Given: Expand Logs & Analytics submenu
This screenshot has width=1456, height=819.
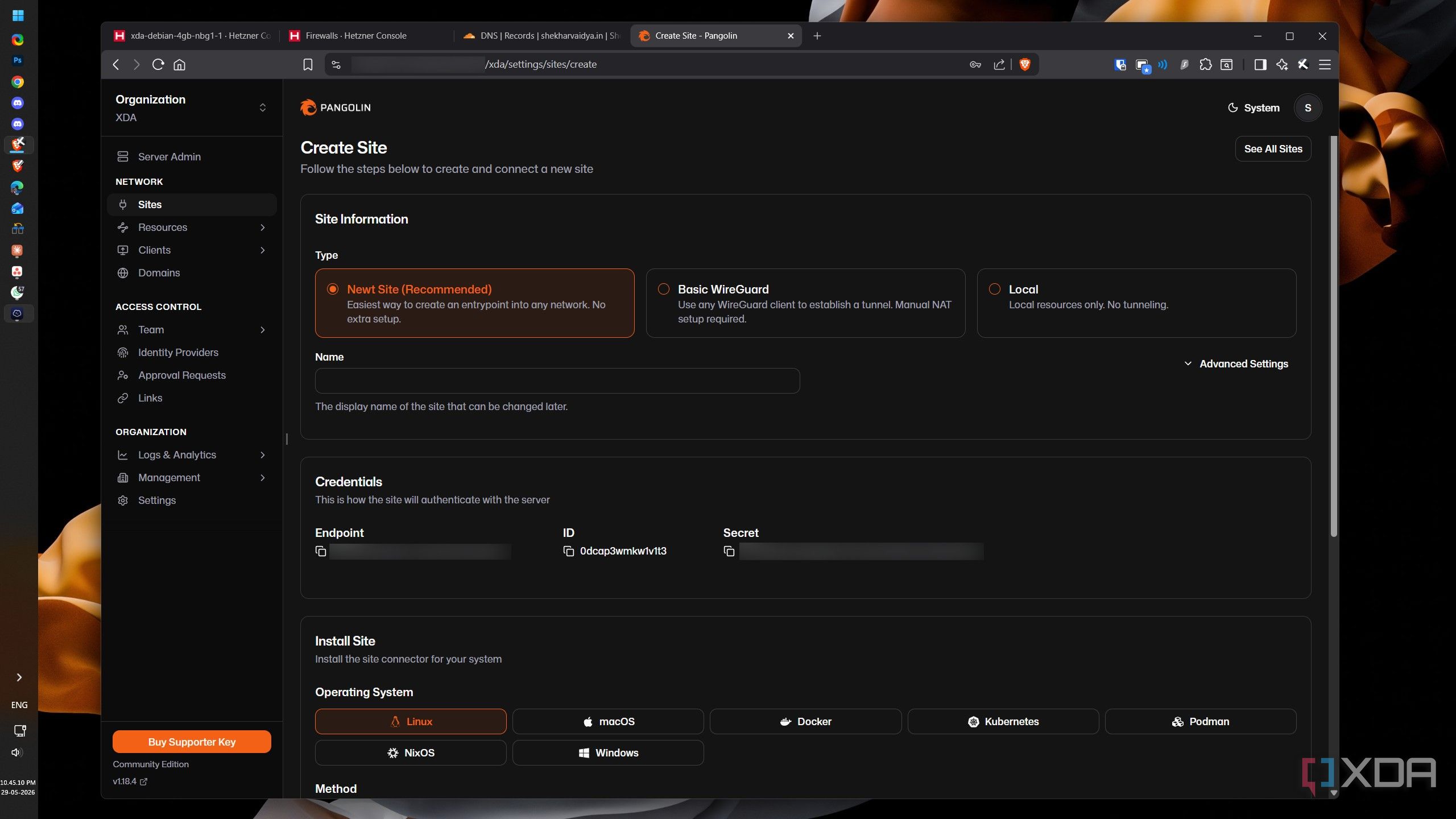Looking at the screenshot, I should tap(192, 455).
